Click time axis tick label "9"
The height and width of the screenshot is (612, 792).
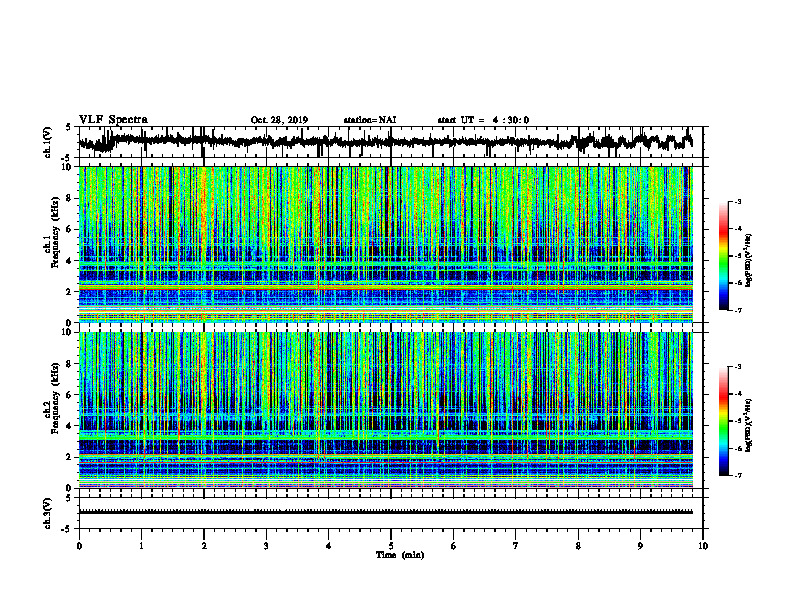(x=640, y=546)
